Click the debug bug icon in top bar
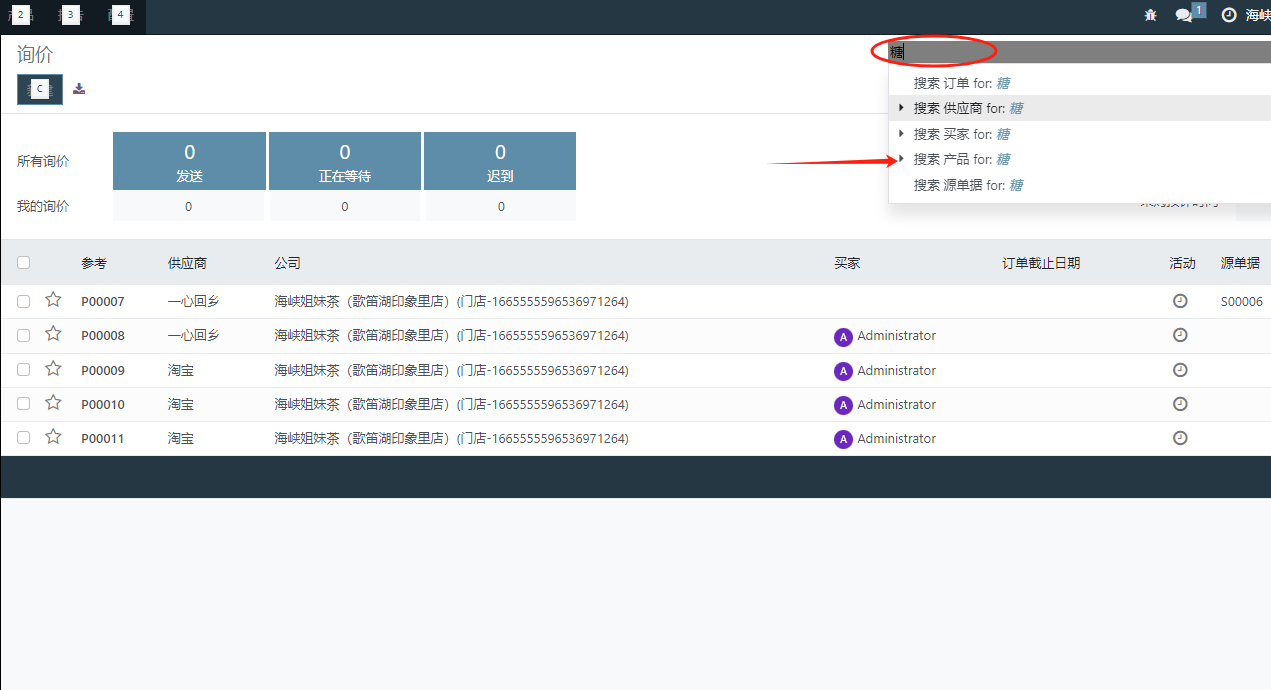The width and height of the screenshot is (1271, 690). pos(1150,15)
